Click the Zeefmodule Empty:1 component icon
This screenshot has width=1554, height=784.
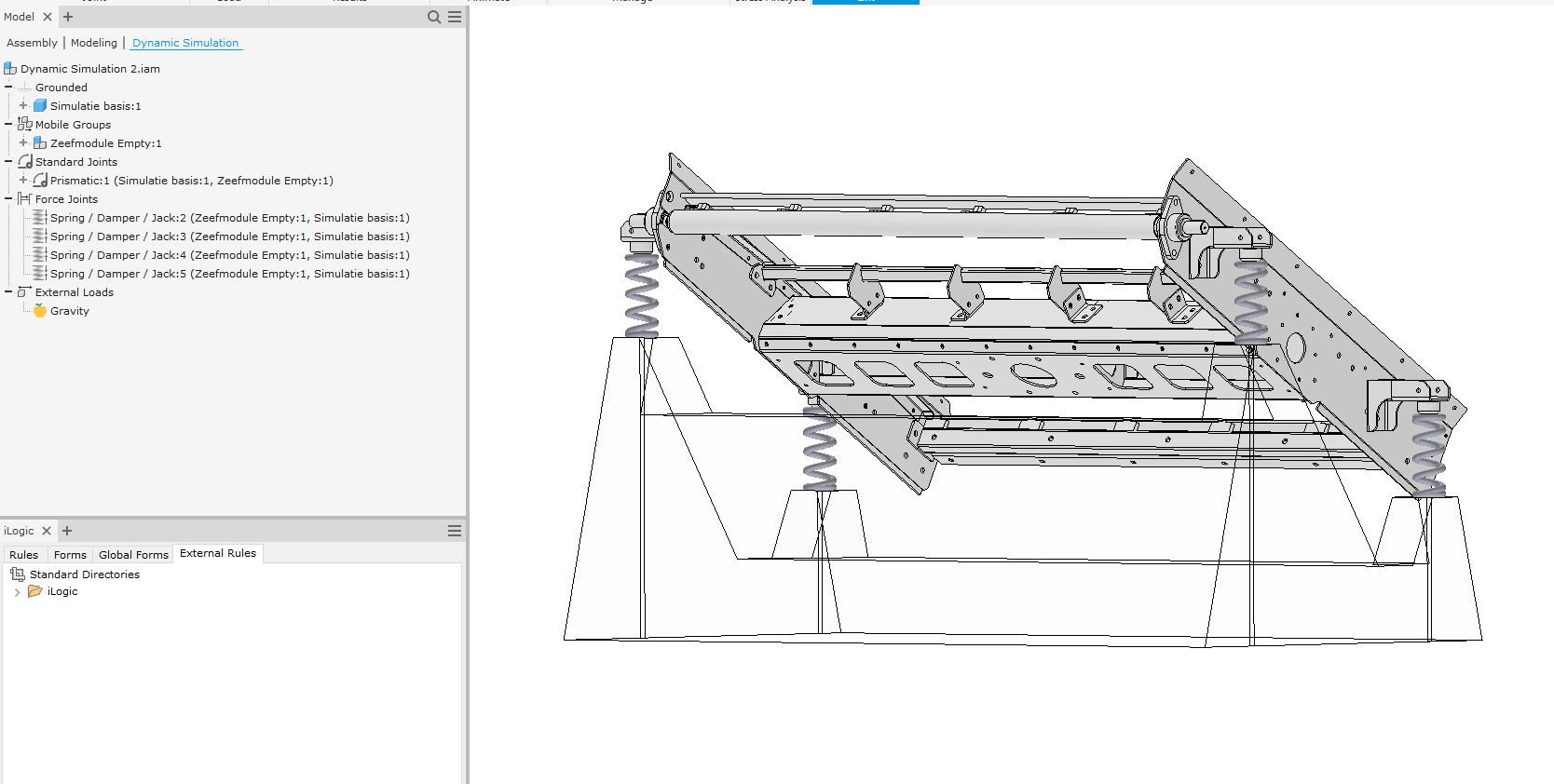point(40,142)
